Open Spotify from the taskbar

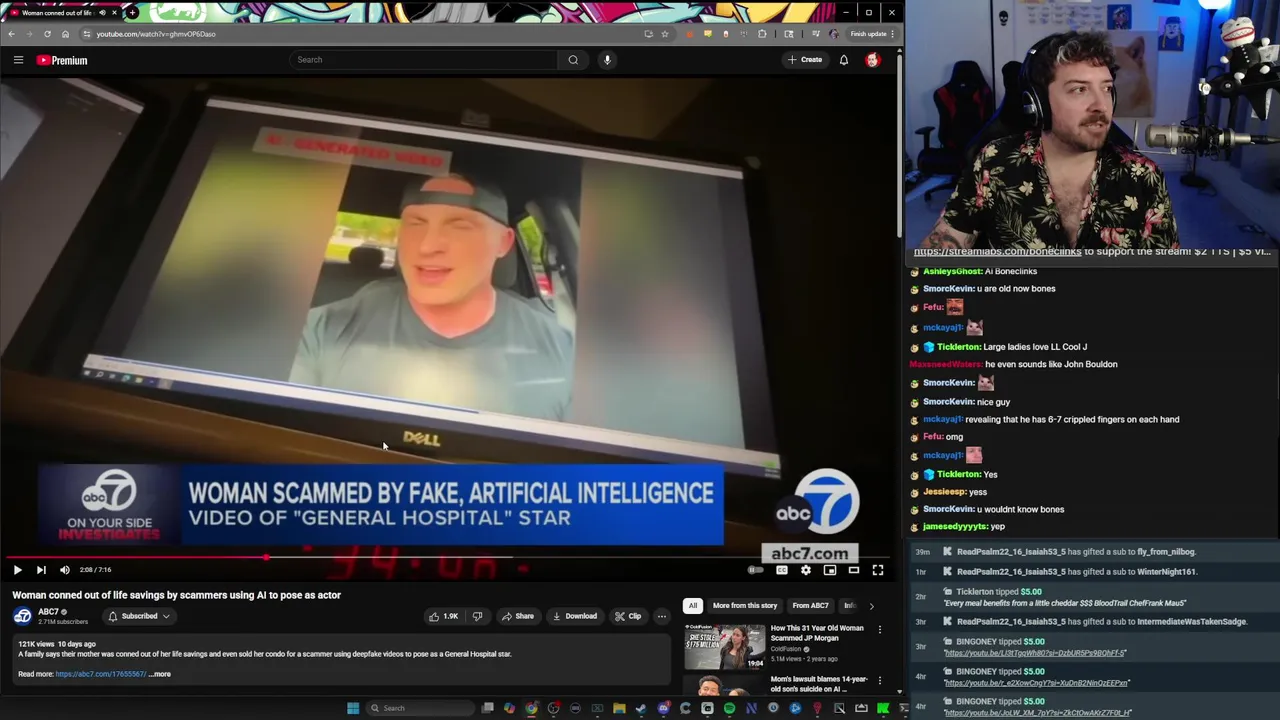pyautogui.click(x=729, y=708)
